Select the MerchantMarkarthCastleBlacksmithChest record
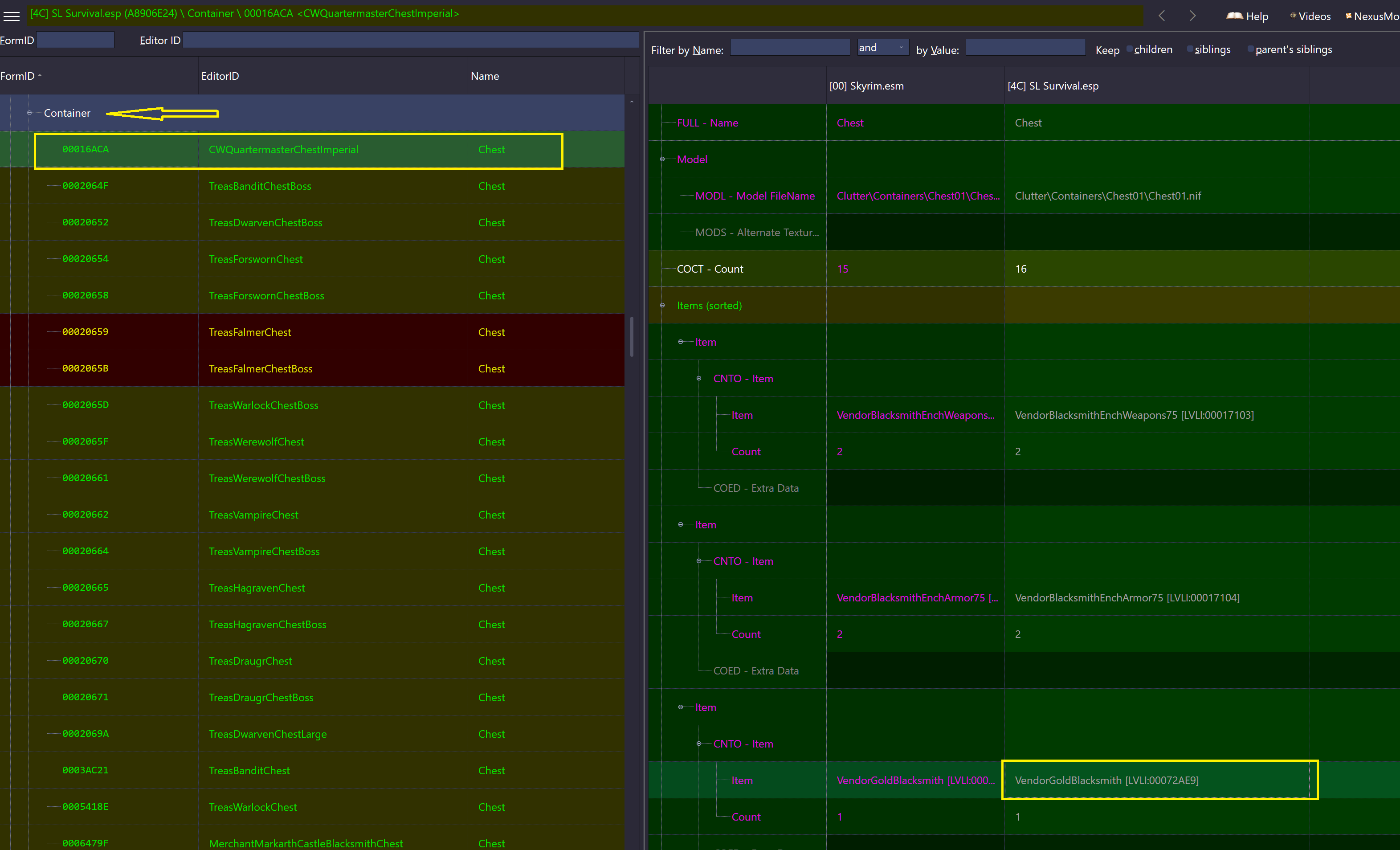 click(x=312, y=838)
